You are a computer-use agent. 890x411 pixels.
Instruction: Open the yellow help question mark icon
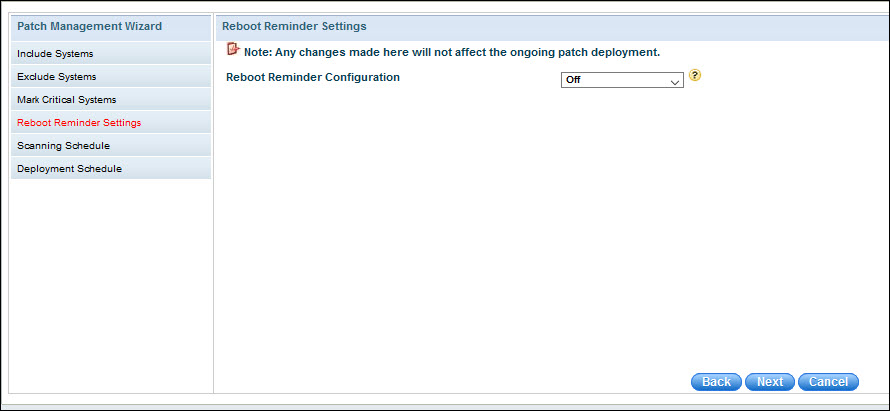pyautogui.click(x=695, y=77)
